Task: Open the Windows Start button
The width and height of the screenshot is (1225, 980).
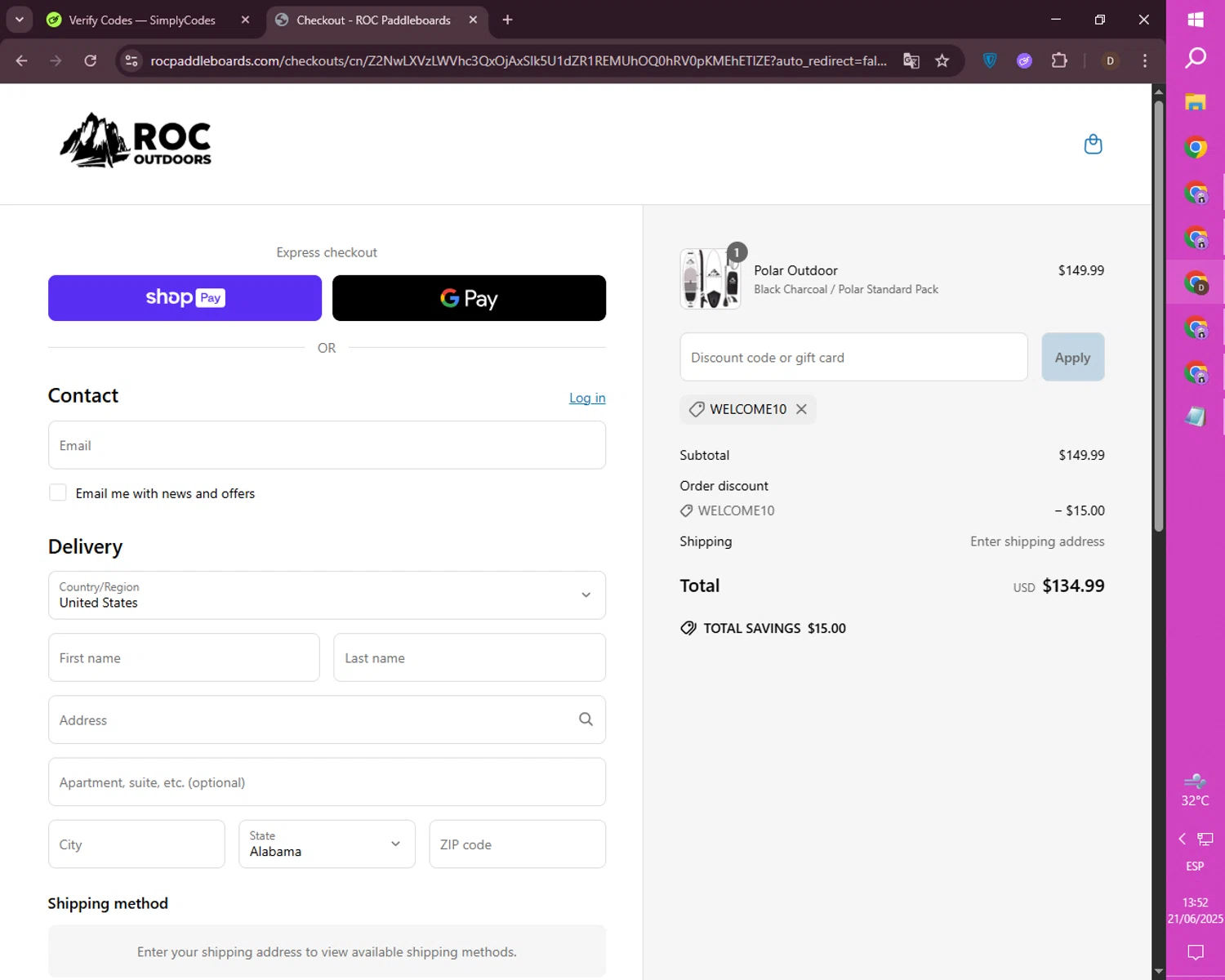Action: point(1196,20)
